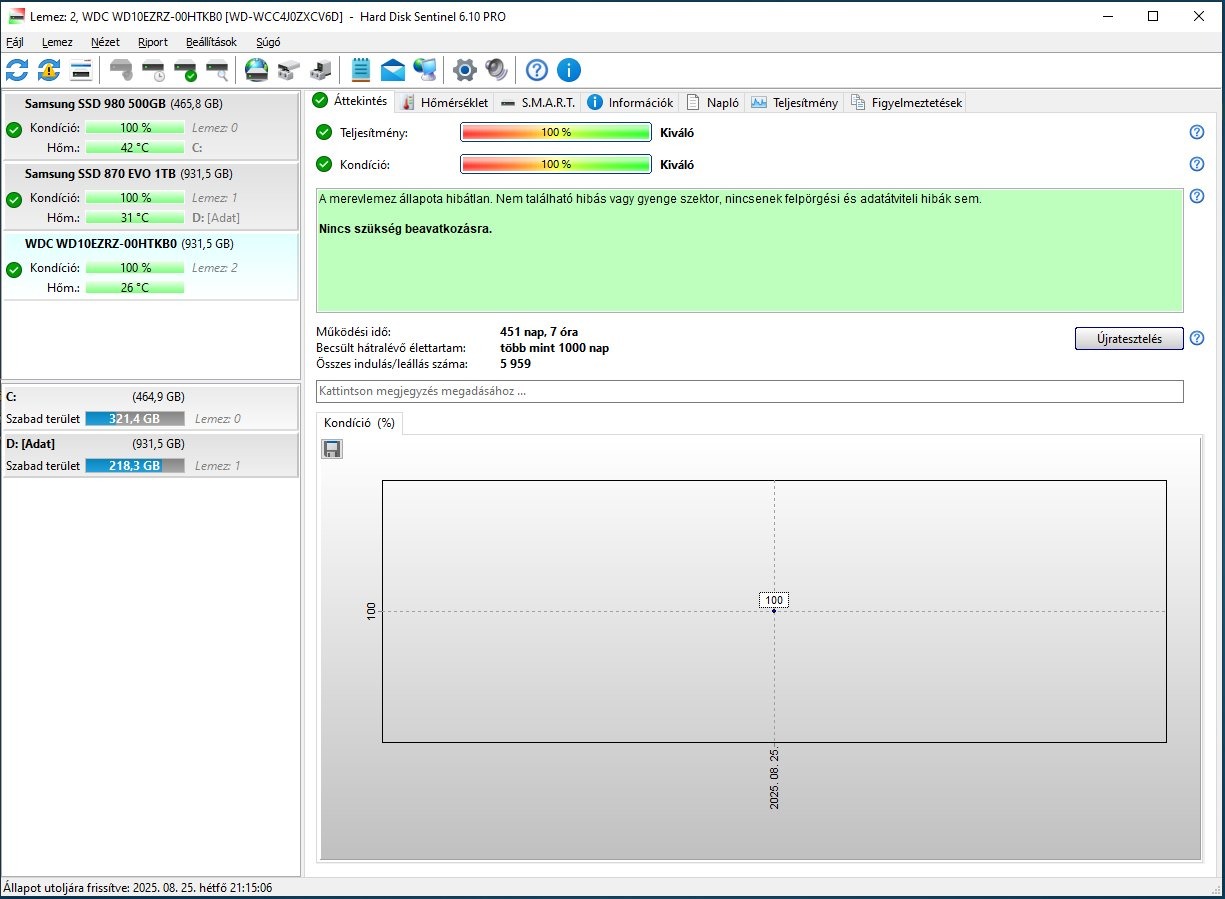Click the disk with magnifier toolbar icon
Screen dimensions: 1225x899
(x=217, y=70)
